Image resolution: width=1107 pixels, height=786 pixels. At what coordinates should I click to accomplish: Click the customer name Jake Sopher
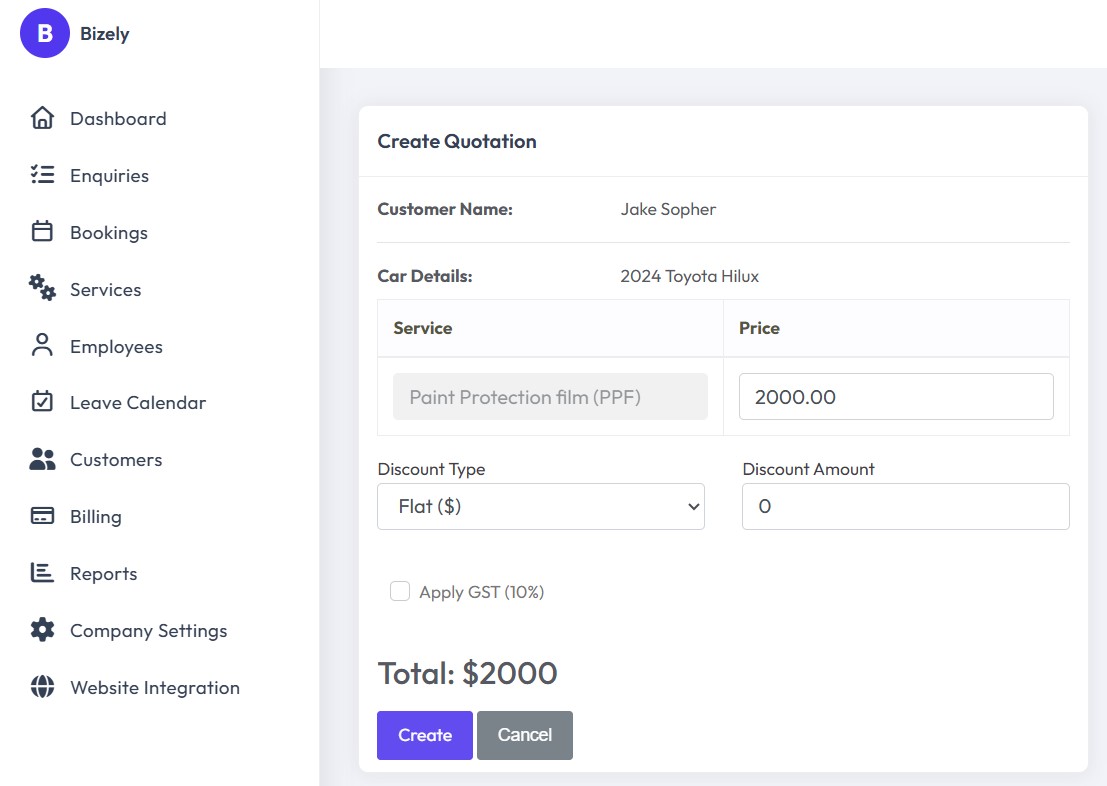668,210
